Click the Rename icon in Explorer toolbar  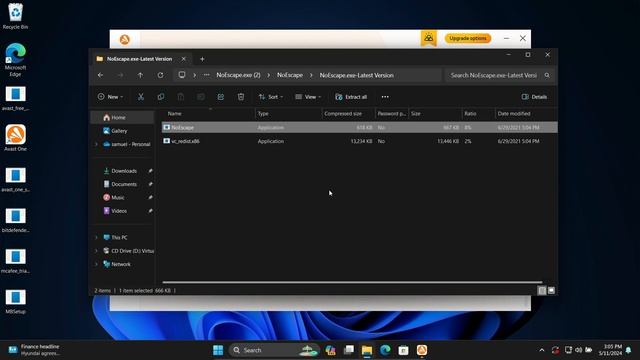tap(201, 97)
